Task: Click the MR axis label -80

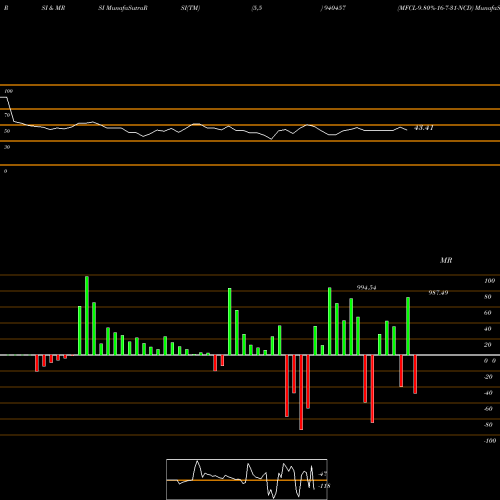Action: [x=488, y=425]
